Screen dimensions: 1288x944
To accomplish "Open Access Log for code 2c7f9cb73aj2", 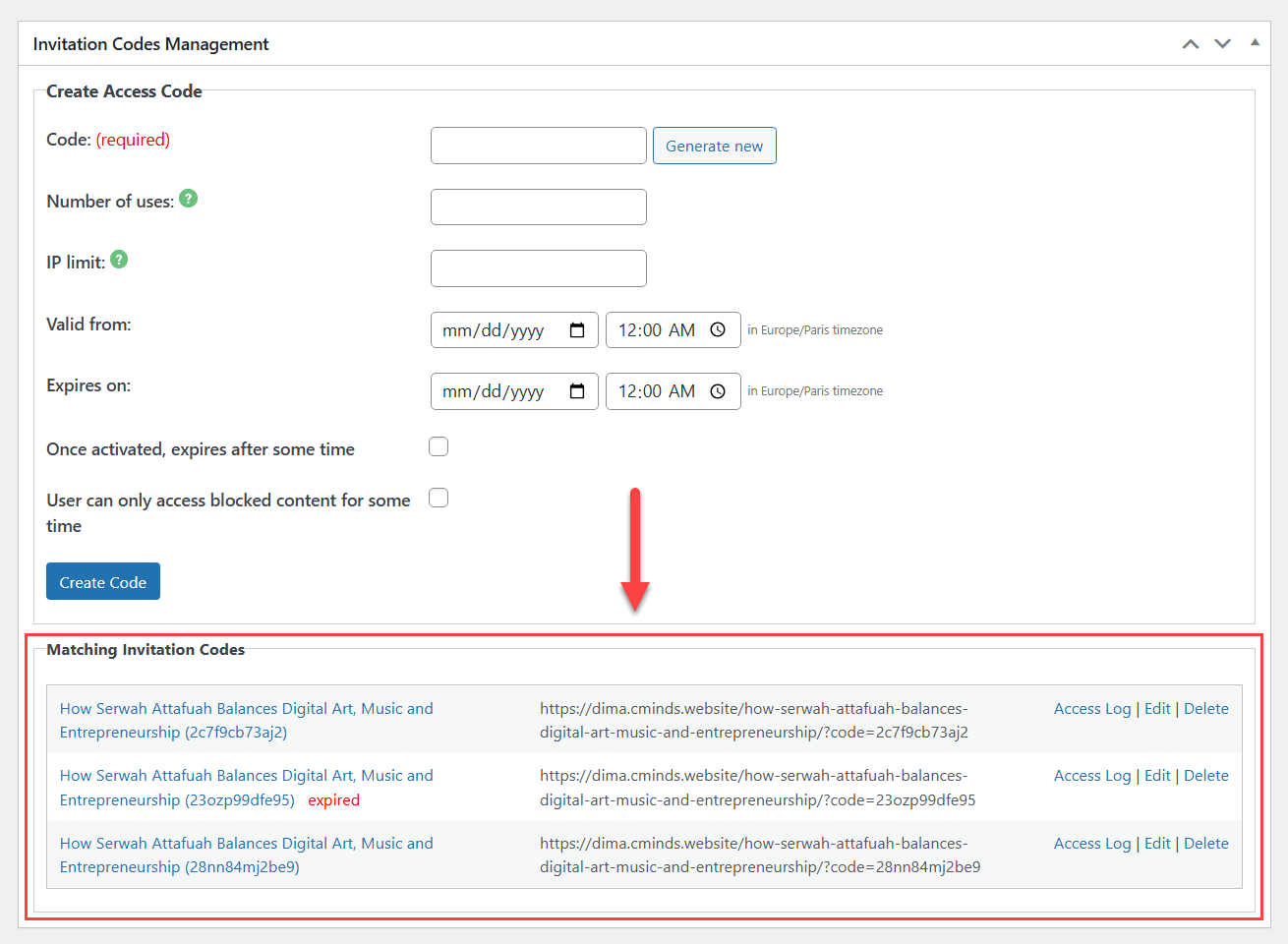I will [1091, 709].
